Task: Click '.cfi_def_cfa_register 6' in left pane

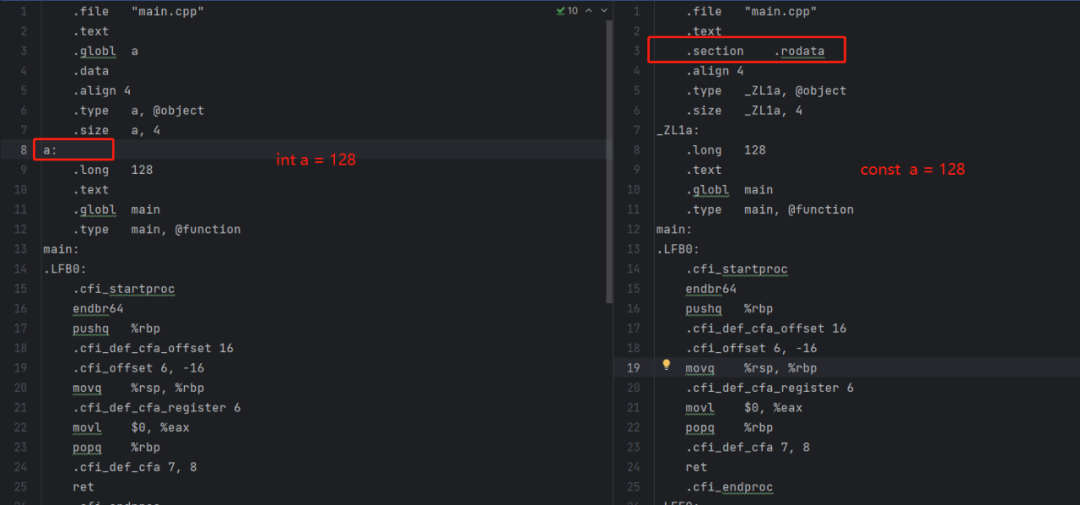Action: click(x=156, y=408)
